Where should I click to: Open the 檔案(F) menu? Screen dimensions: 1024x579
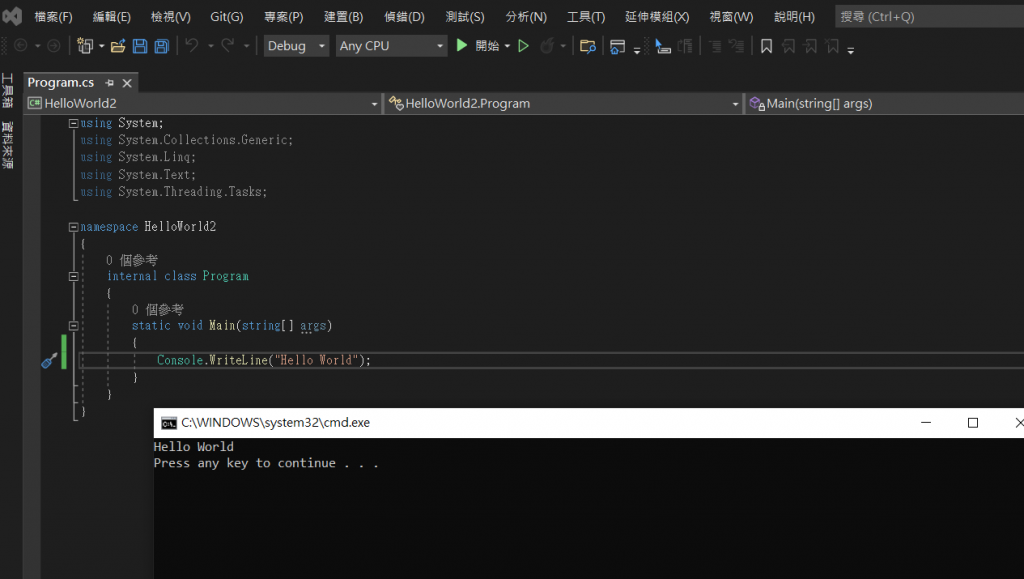pos(54,17)
